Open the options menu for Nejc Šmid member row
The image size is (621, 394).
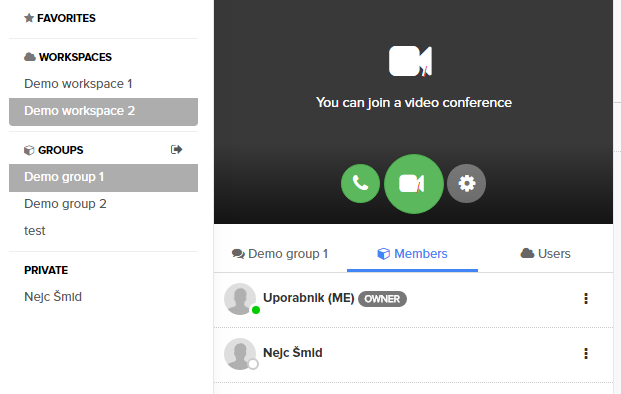click(x=586, y=353)
